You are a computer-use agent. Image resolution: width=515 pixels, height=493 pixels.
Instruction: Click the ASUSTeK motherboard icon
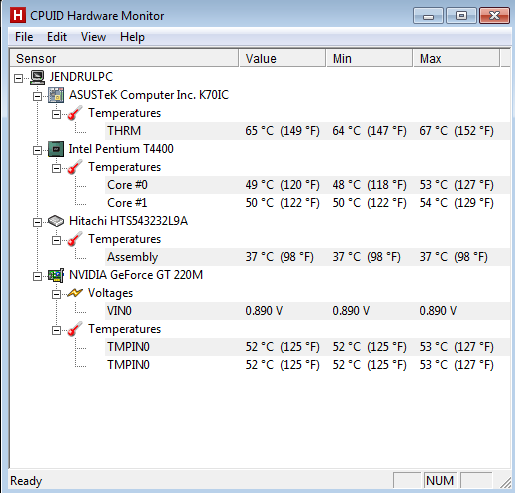coord(56,95)
